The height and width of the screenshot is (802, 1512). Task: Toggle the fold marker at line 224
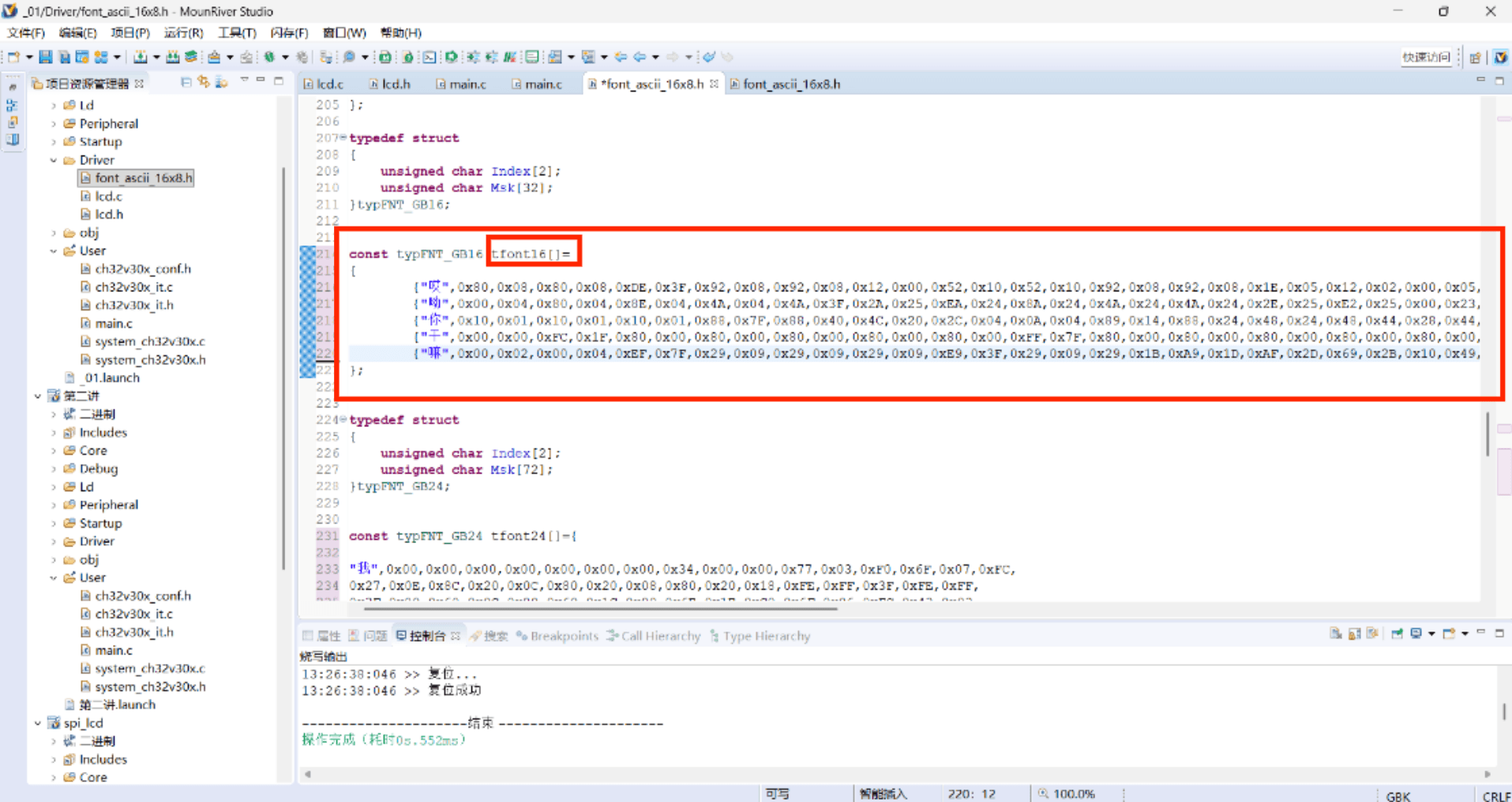click(x=343, y=419)
